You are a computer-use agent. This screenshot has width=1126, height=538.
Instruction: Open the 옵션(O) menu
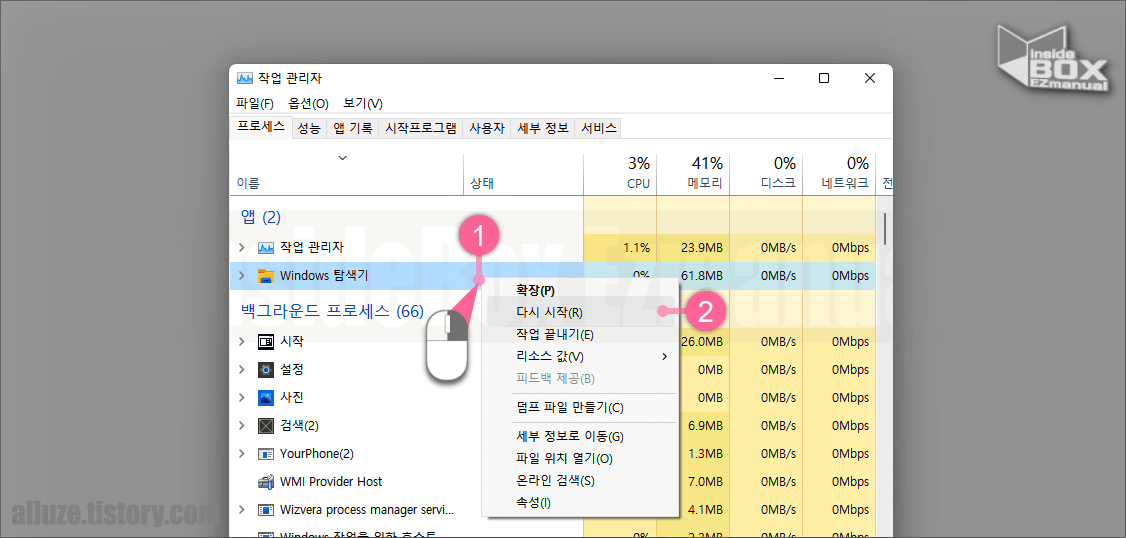(x=309, y=103)
